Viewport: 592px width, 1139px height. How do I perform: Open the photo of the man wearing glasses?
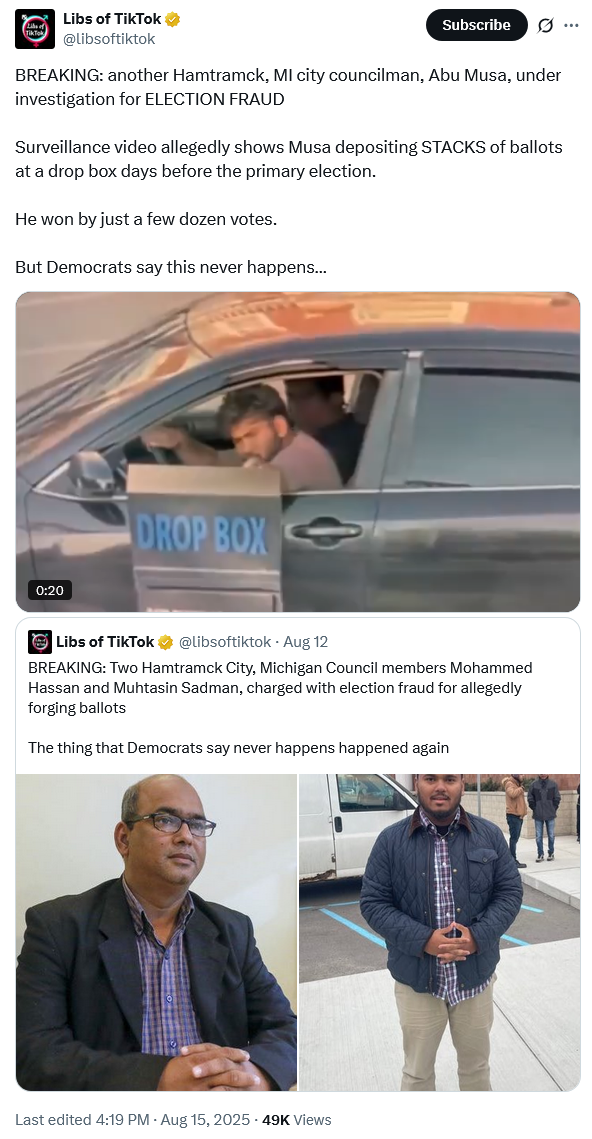click(x=156, y=933)
